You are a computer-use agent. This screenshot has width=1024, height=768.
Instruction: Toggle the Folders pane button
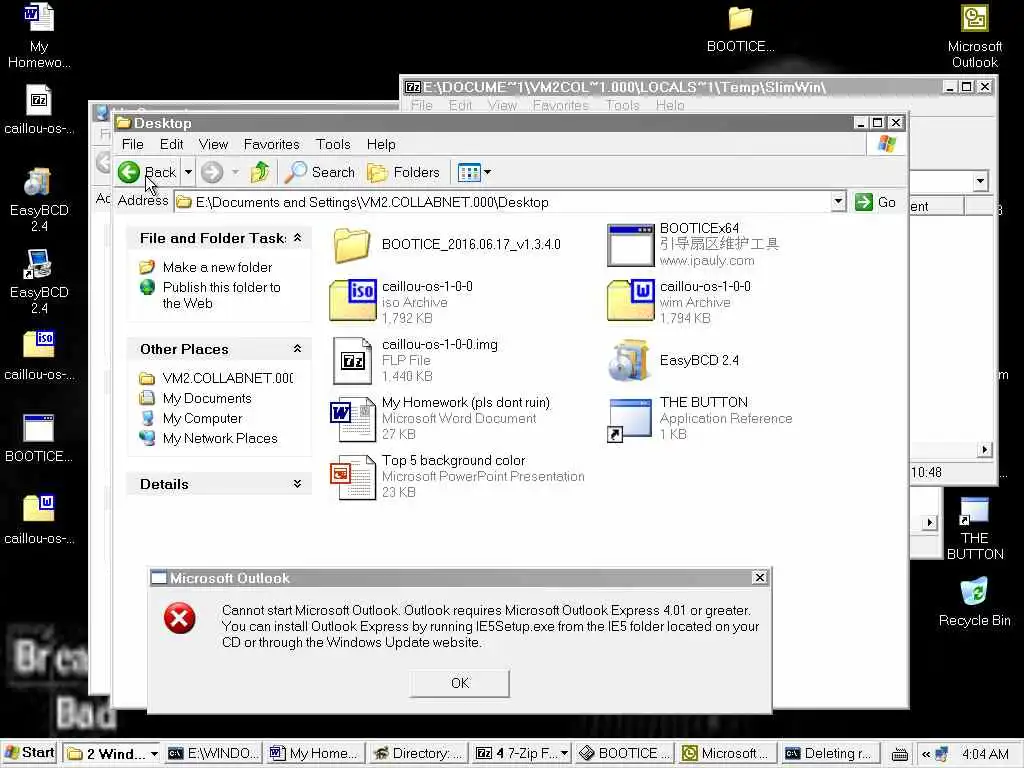point(404,172)
